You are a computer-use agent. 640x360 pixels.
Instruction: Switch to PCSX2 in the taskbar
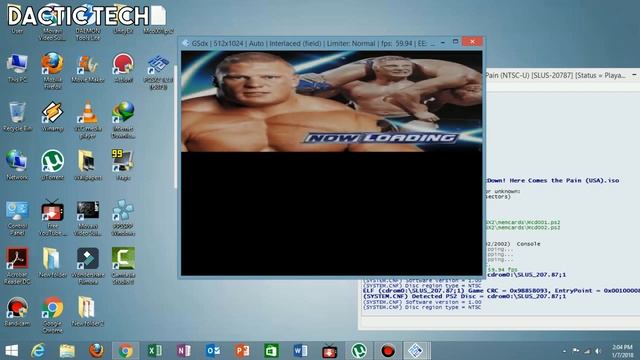pos(416,351)
